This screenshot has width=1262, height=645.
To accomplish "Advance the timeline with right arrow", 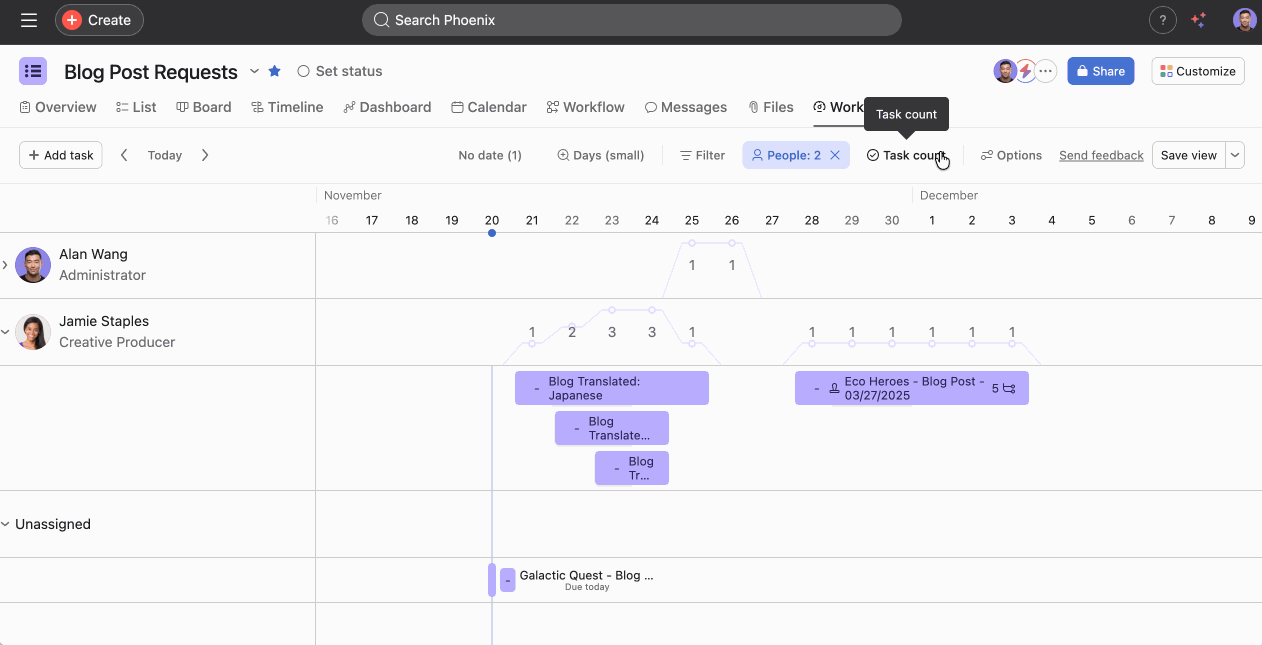I will coord(205,155).
